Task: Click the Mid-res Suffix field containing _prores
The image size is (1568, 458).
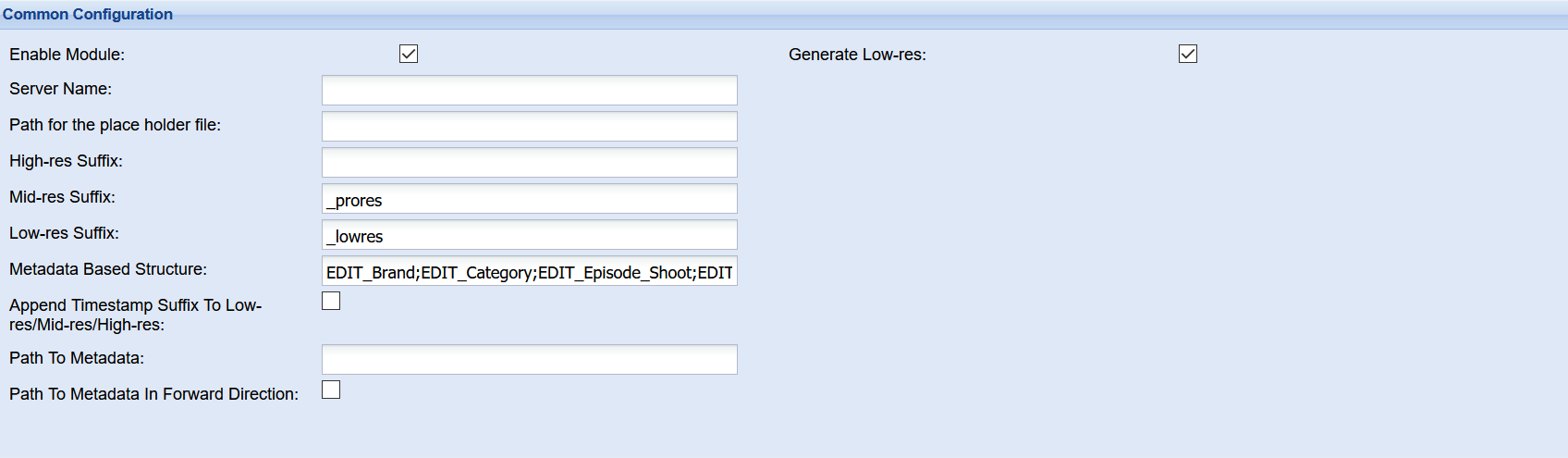Action: pyautogui.click(x=530, y=198)
